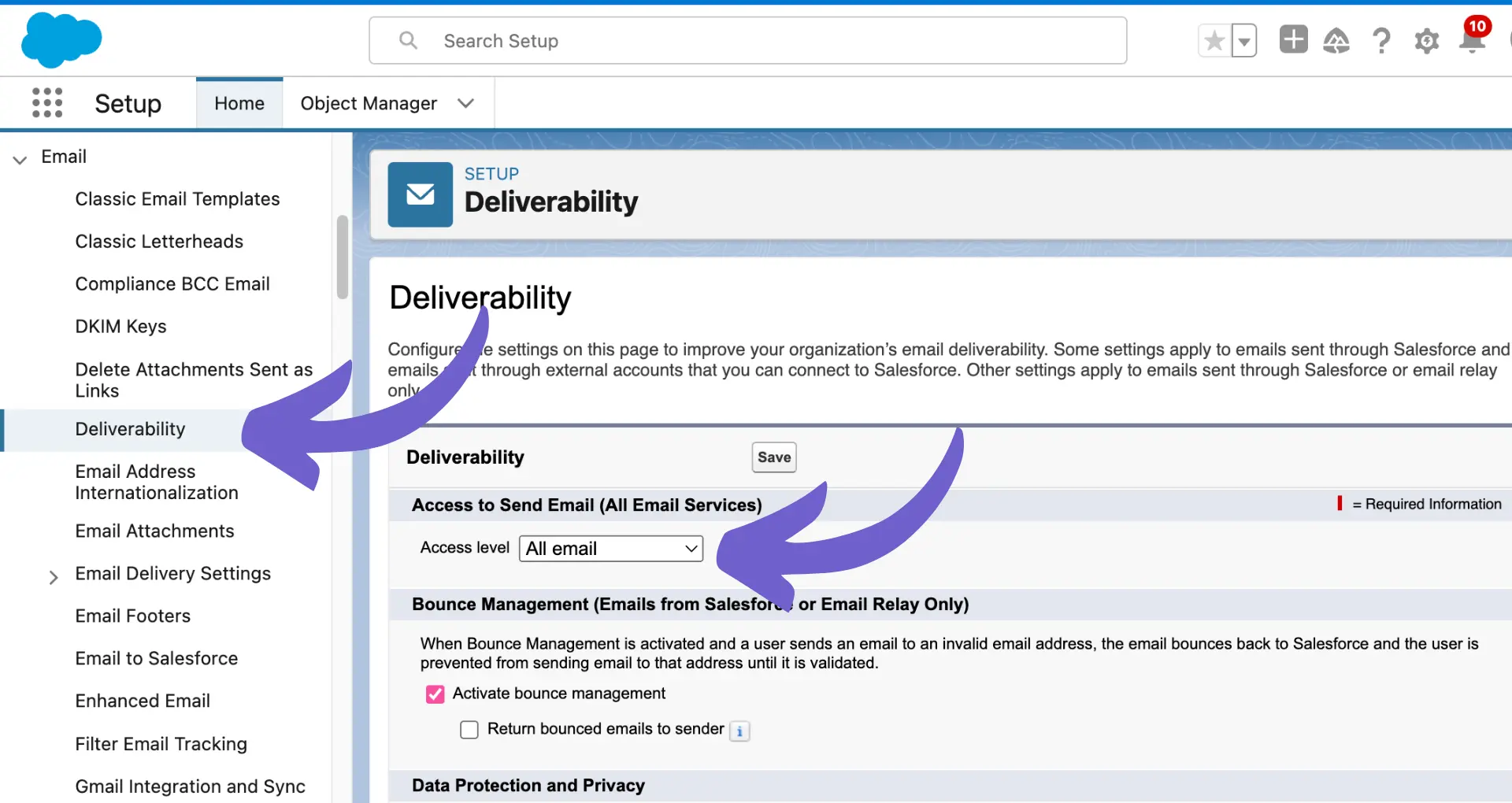Open Classic Email Templates
This screenshot has height=803, width=1512.
(177, 198)
